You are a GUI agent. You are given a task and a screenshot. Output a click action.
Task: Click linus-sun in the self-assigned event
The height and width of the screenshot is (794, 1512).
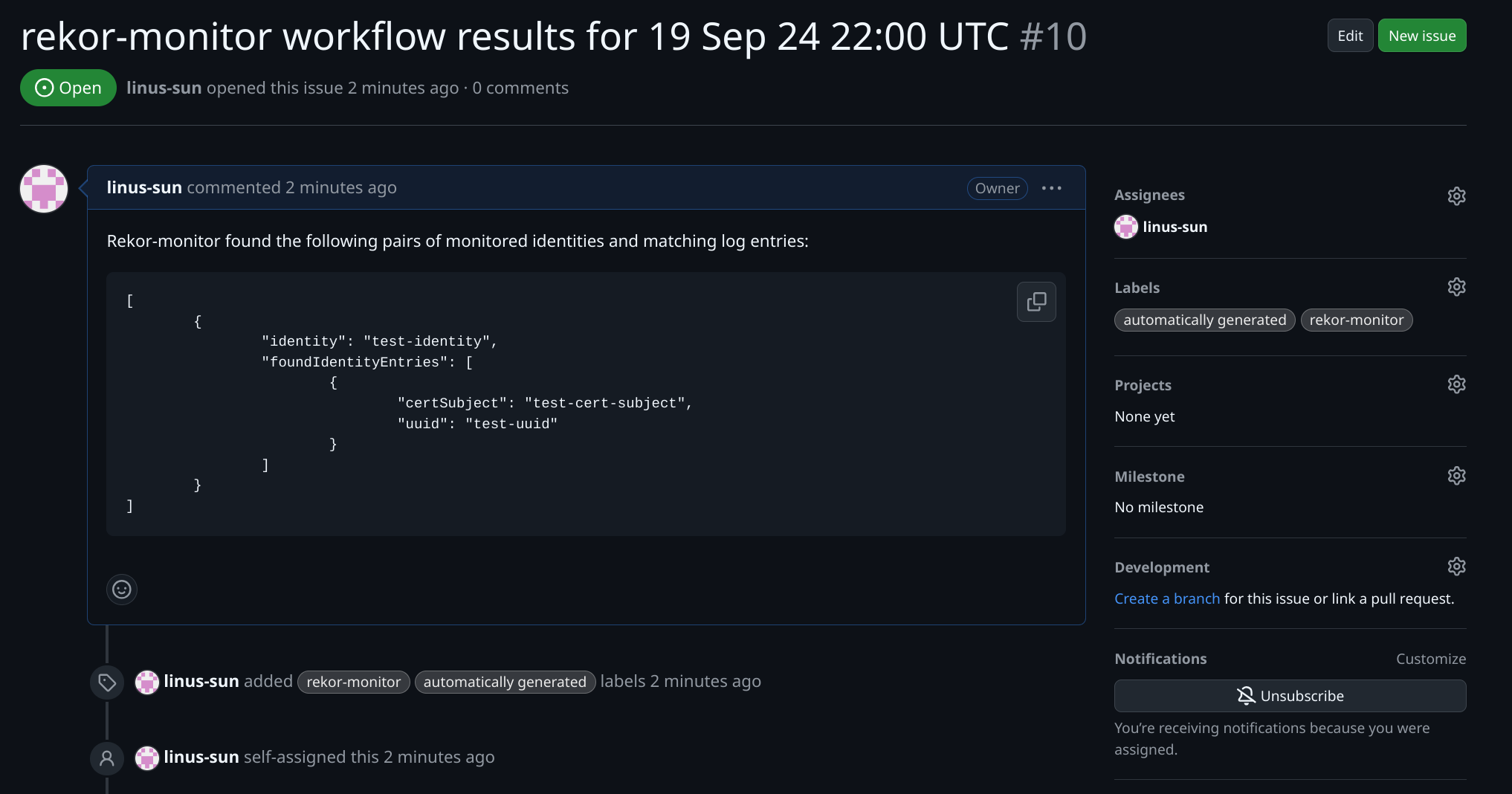[201, 757]
